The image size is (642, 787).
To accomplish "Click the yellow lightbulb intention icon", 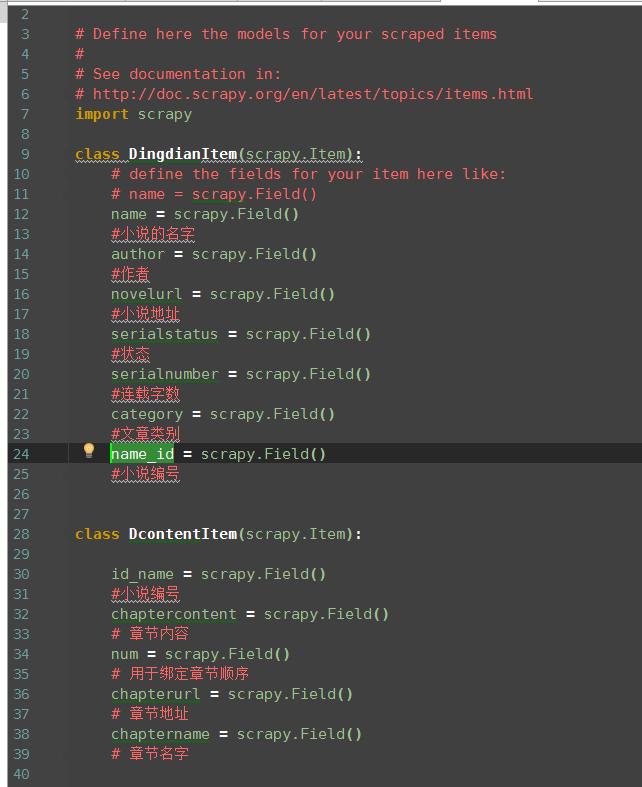I will click(89, 450).
